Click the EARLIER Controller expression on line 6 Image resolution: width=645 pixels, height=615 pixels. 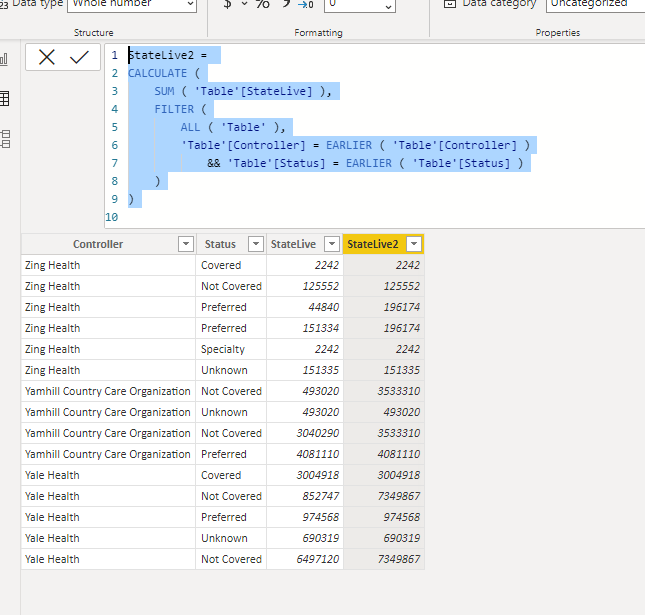click(x=428, y=145)
